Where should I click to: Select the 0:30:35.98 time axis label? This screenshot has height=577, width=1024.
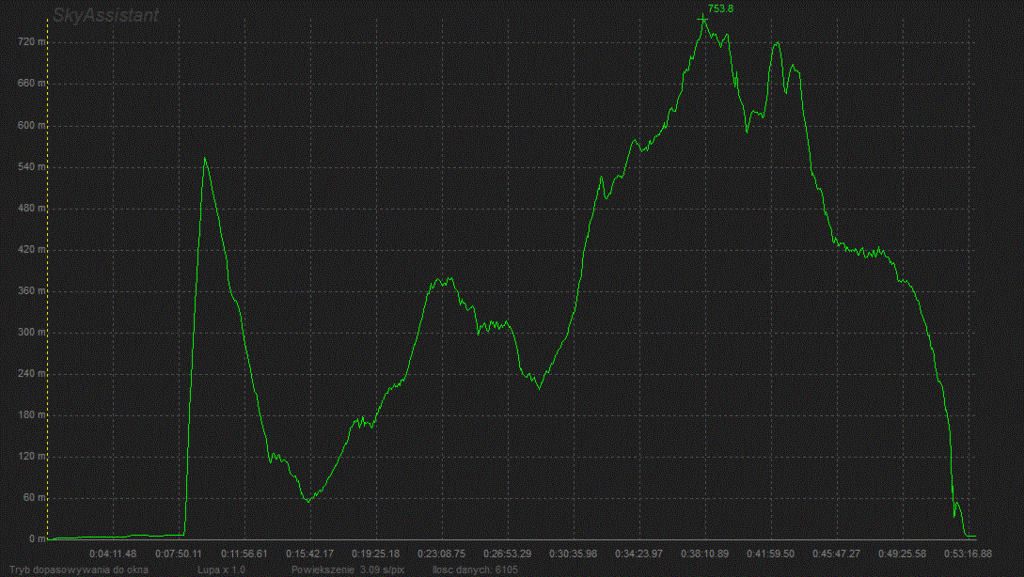pyautogui.click(x=572, y=552)
